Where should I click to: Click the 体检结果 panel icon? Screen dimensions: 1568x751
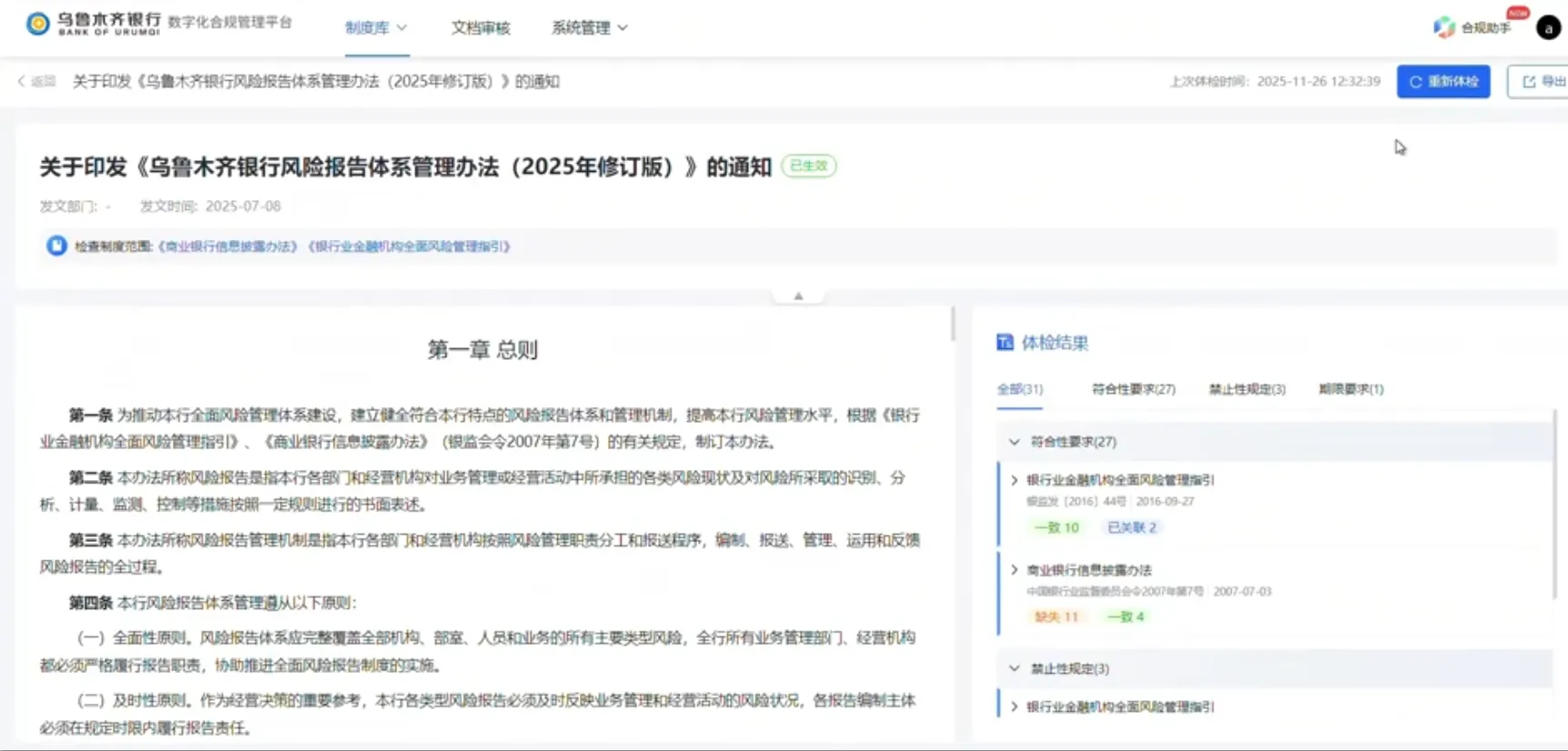tap(1004, 343)
